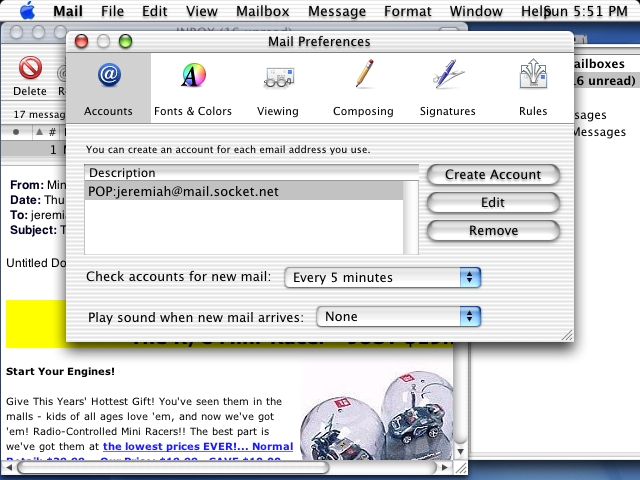Switch to Signatures preferences pane
Viewport: 640px width, 480px height.
[x=448, y=88]
